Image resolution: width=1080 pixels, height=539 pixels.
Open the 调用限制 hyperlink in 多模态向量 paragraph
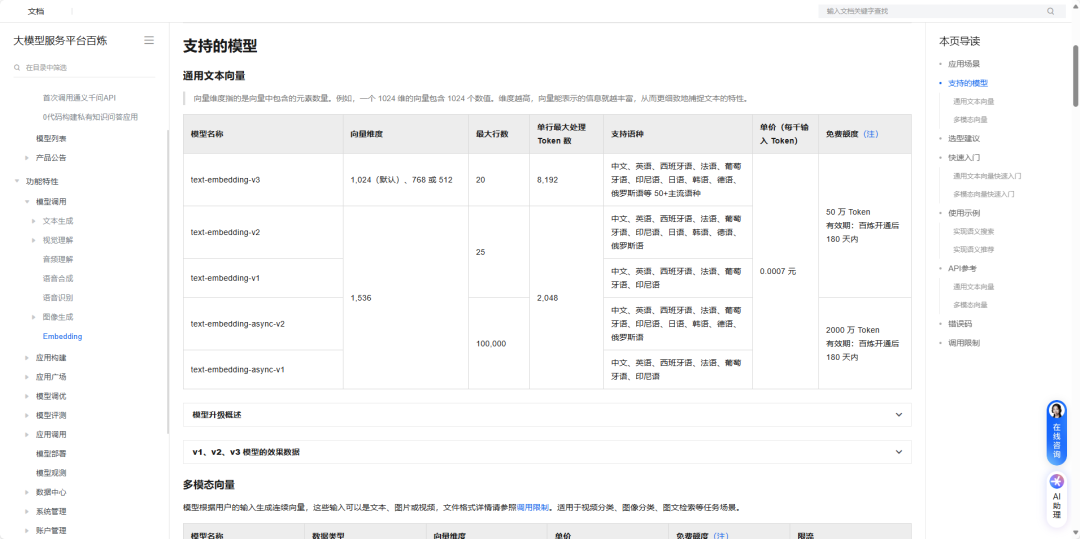532,508
